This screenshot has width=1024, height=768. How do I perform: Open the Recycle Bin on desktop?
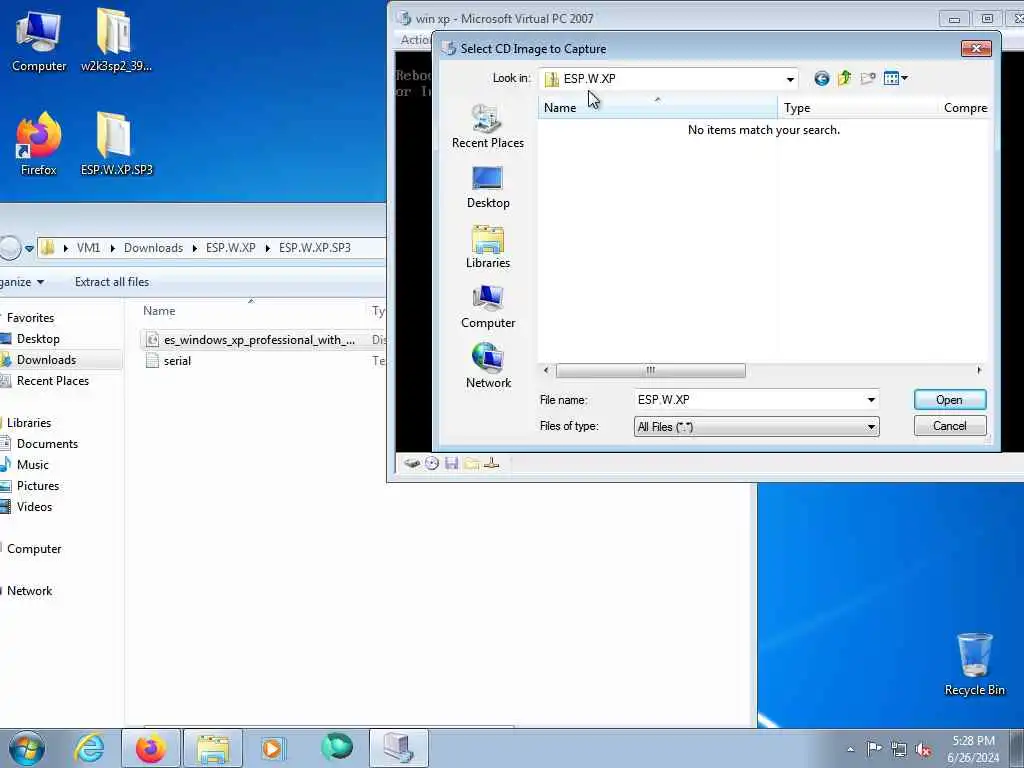974,664
